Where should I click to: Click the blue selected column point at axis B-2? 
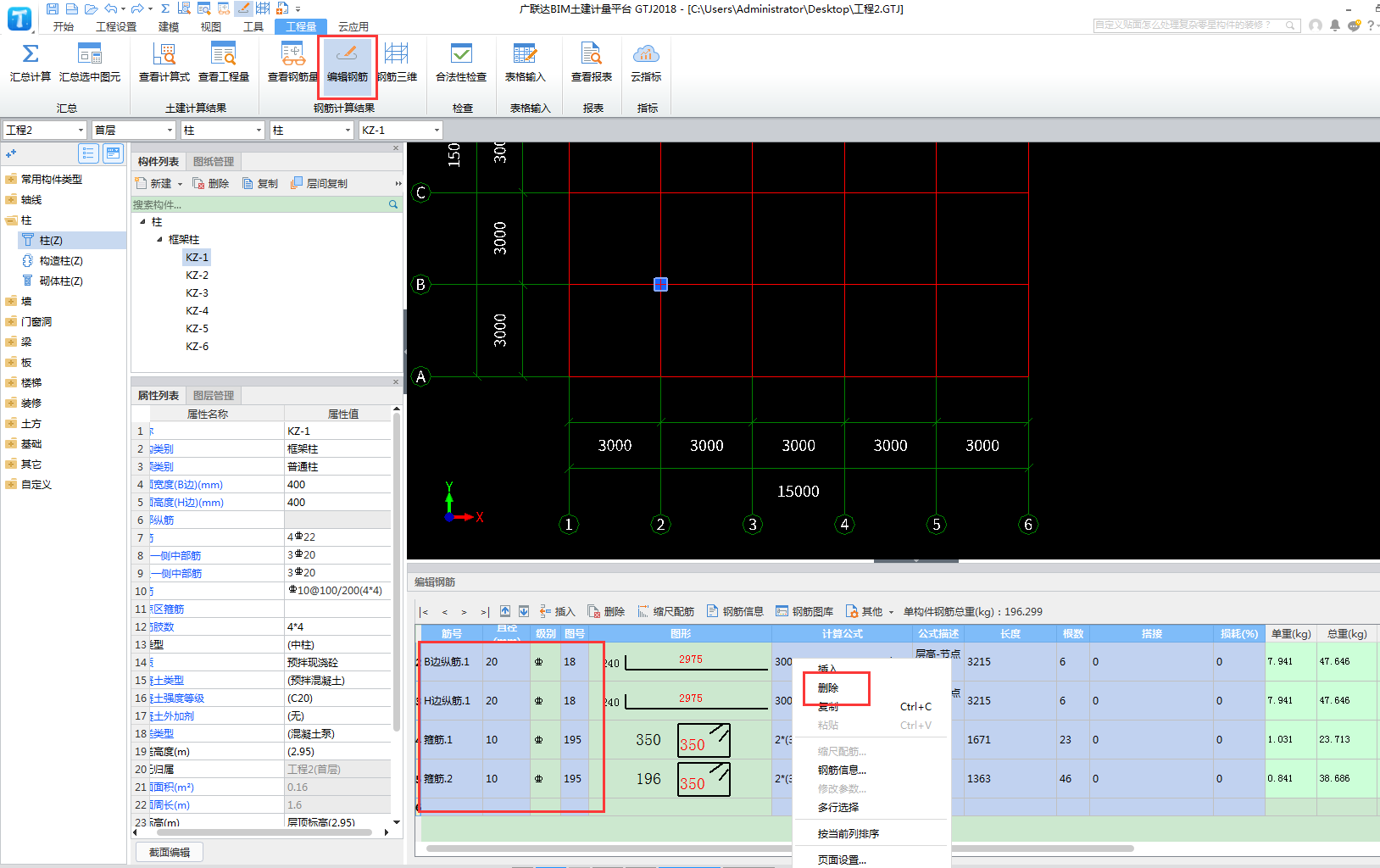coord(661,285)
